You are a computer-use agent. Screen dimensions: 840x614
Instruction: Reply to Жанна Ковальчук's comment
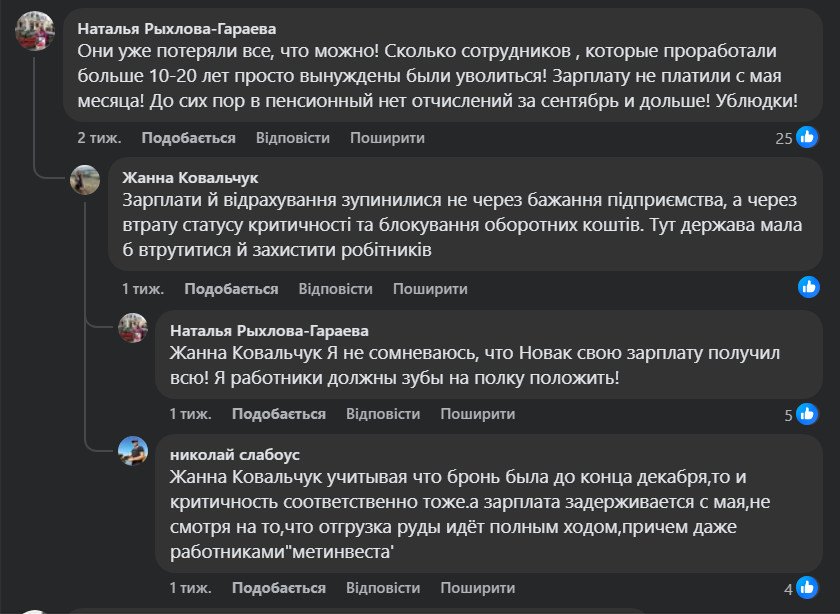pos(335,289)
